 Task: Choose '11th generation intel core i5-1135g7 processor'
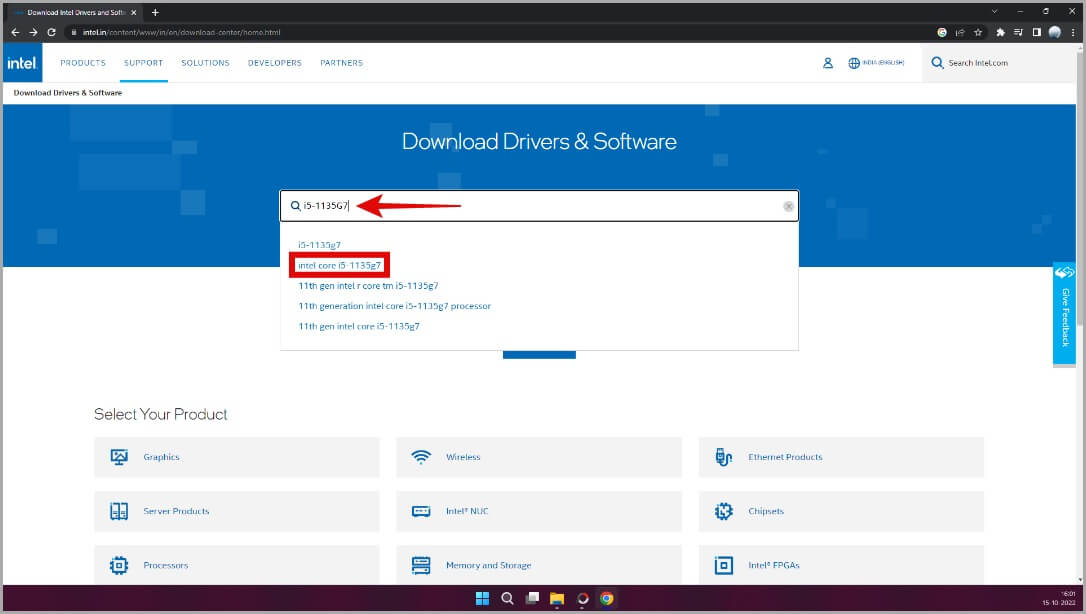395,306
